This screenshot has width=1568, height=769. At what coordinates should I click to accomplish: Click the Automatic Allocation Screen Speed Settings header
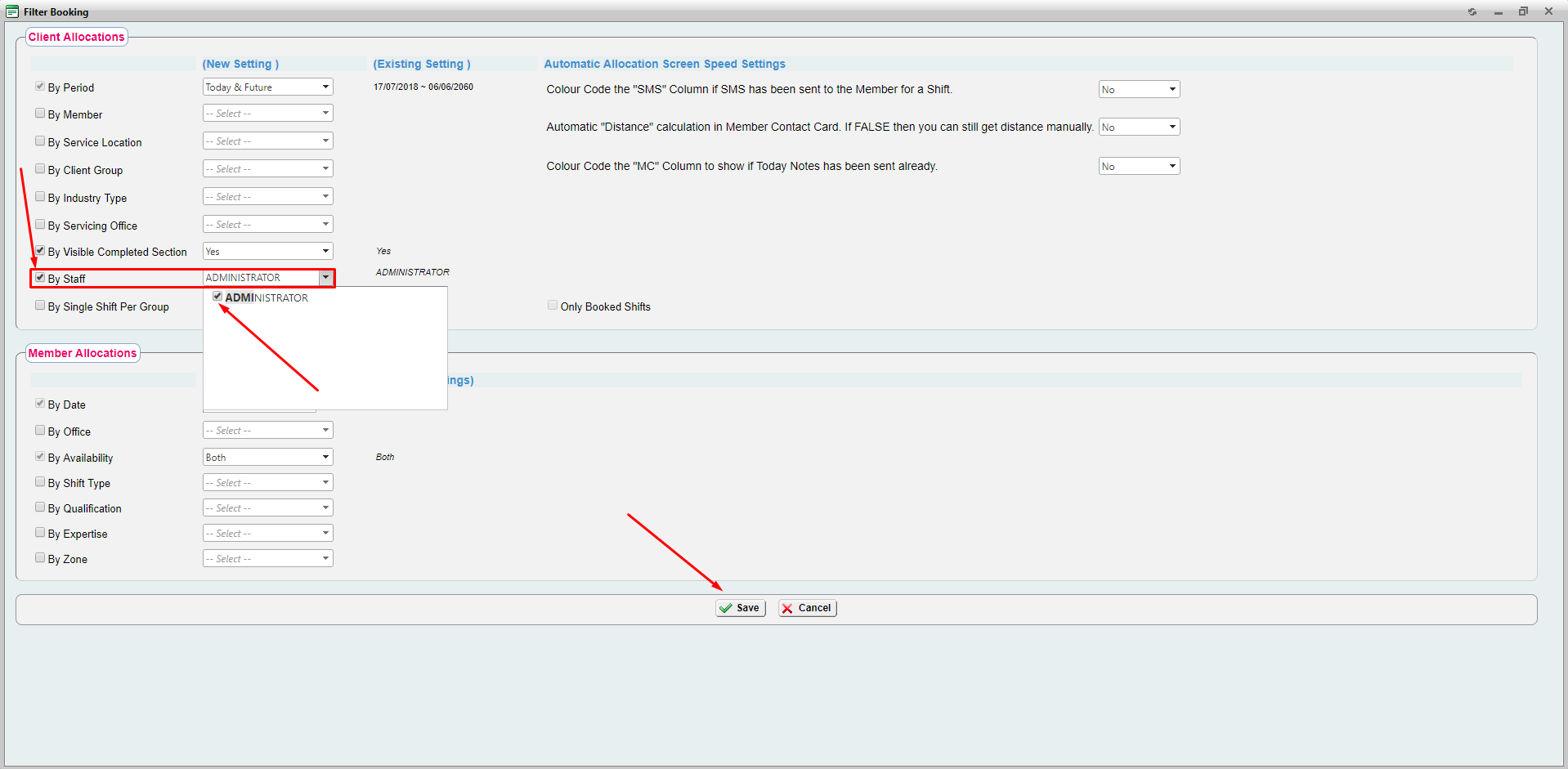click(665, 64)
